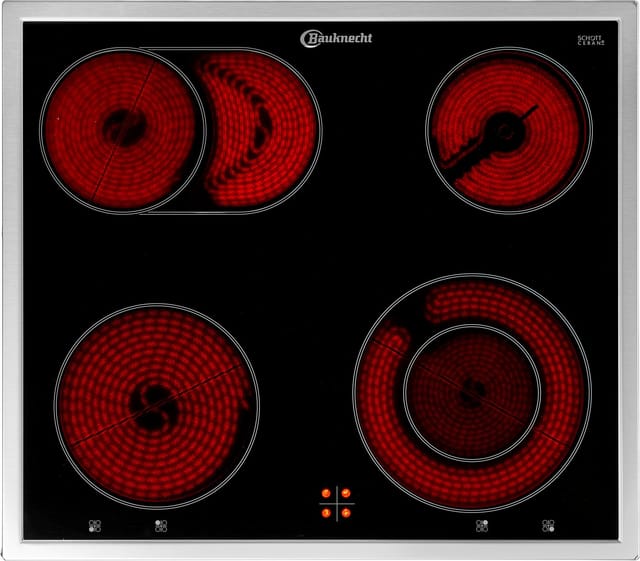Tap the front-left zone indicator icon

pyautogui.click(x=95, y=526)
